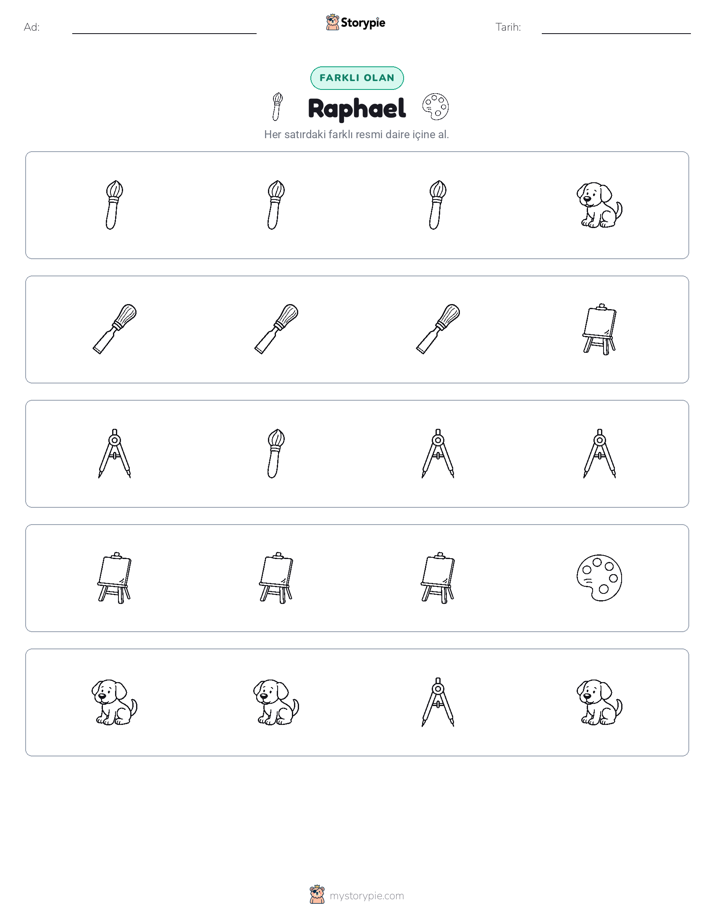Click the compass among the puppies
Image resolution: width=714 pixels, height=924 pixels.
(438, 702)
